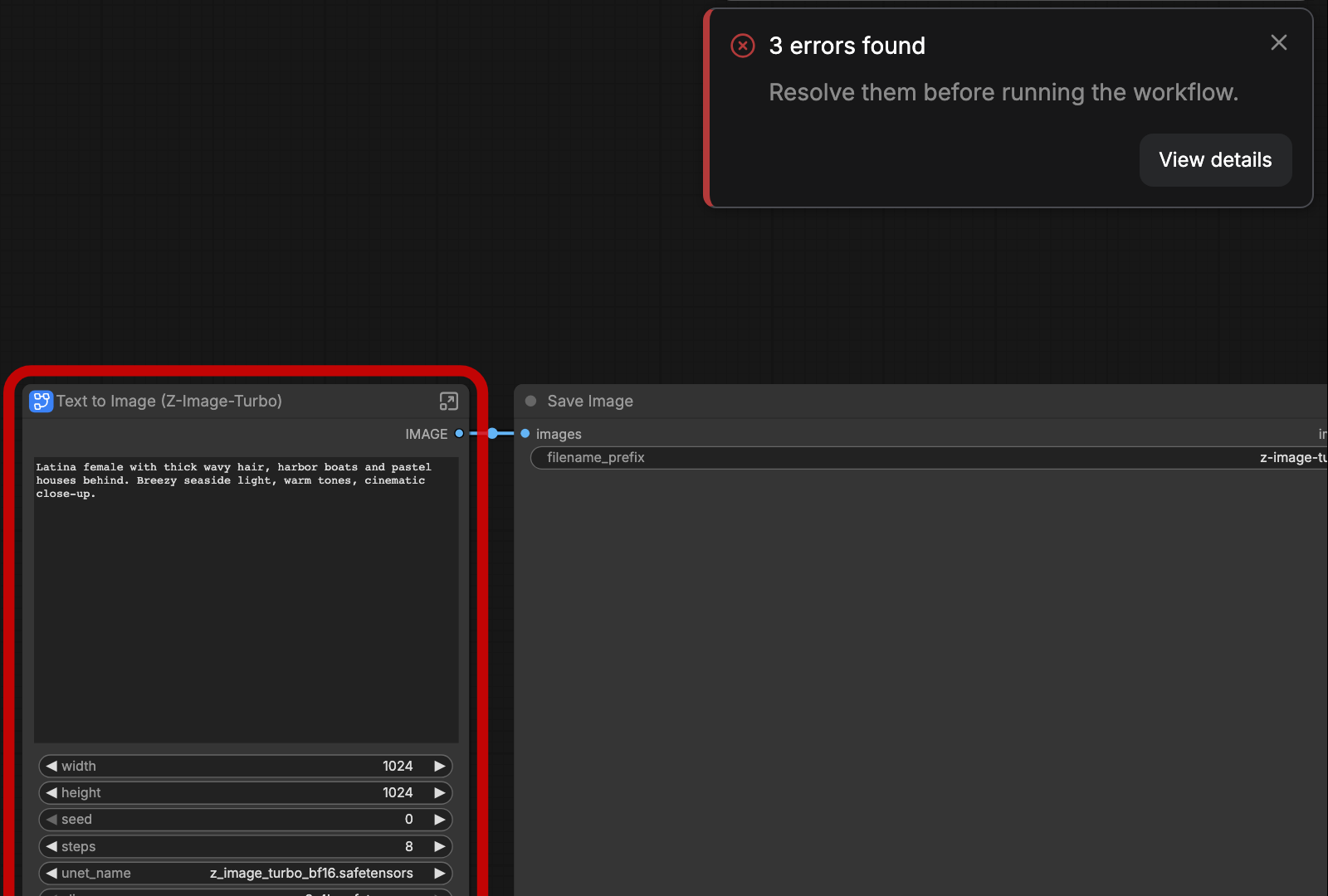Increase width with the right arrow

(440, 766)
